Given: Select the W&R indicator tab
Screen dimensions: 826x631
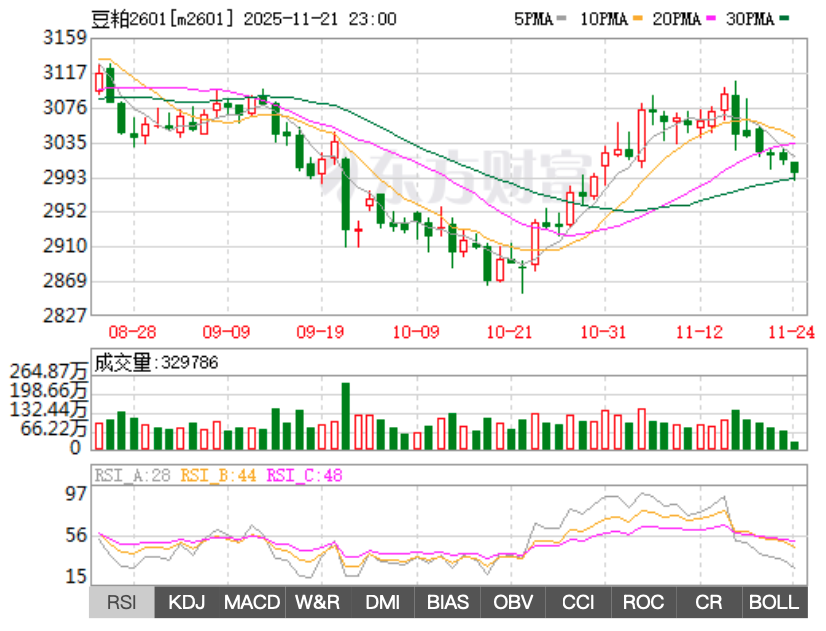Looking at the screenshot, I should point(317,602).
